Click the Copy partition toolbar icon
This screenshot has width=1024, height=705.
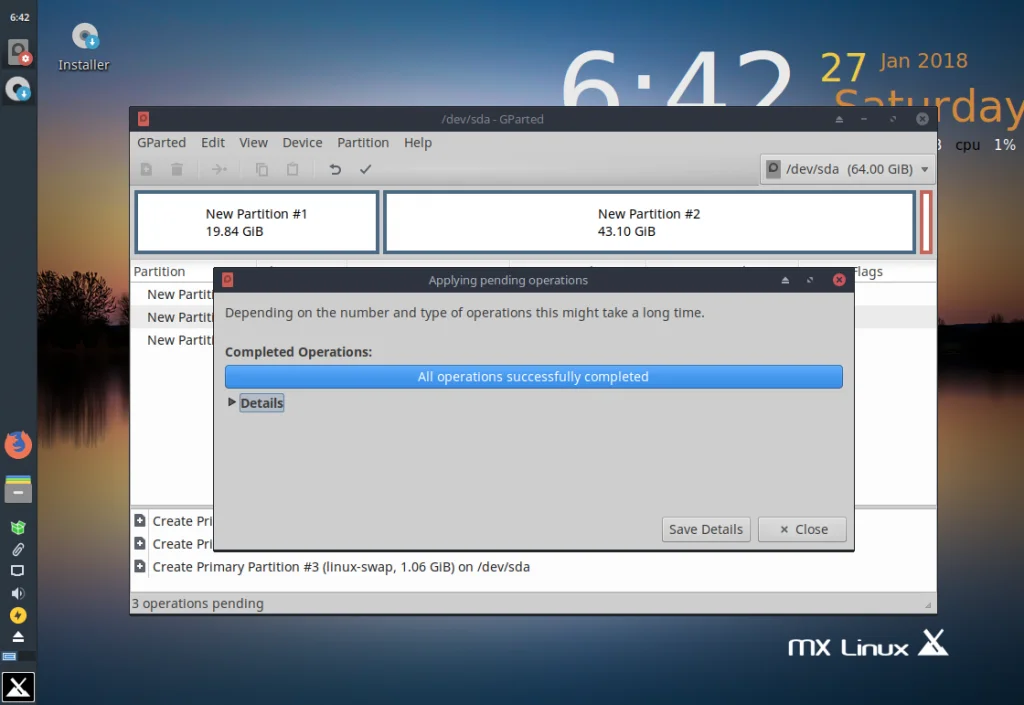(262, 170)
